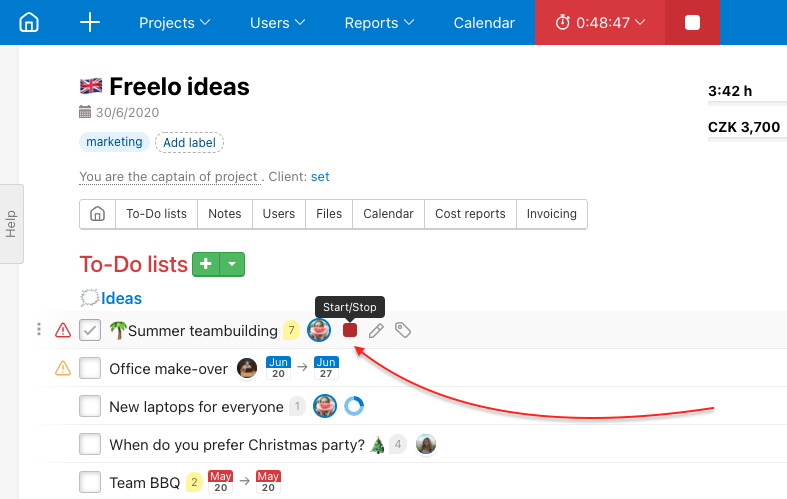Click the Add label button
787x499 pixels.
point(189,143)
